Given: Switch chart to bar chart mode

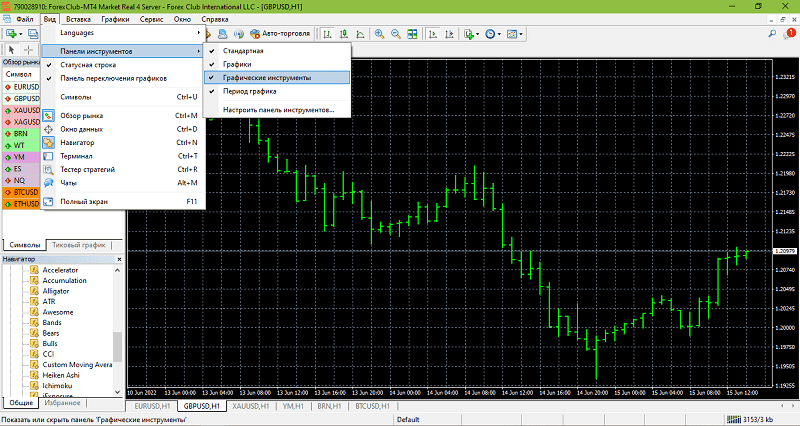Looking at the screenshot, I should point(327,34).
